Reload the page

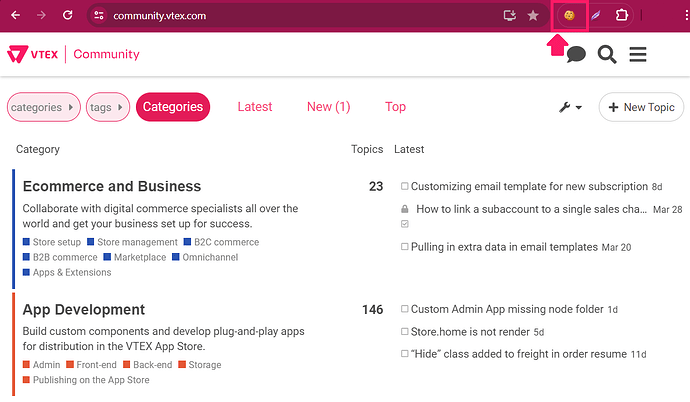pyautogui.click(x=67, y=16)
